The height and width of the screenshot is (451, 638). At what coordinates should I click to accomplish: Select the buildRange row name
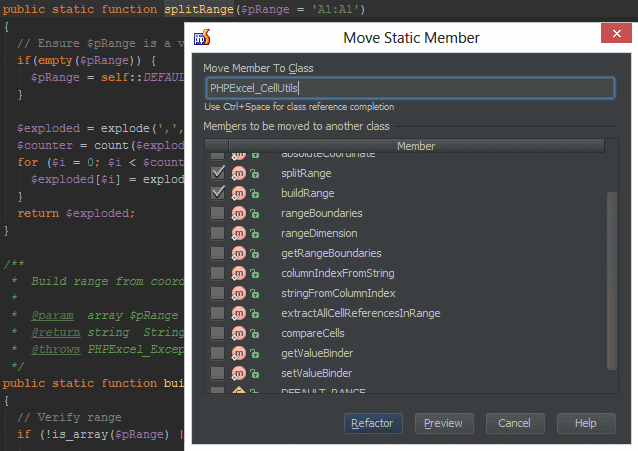coord(308,193)
